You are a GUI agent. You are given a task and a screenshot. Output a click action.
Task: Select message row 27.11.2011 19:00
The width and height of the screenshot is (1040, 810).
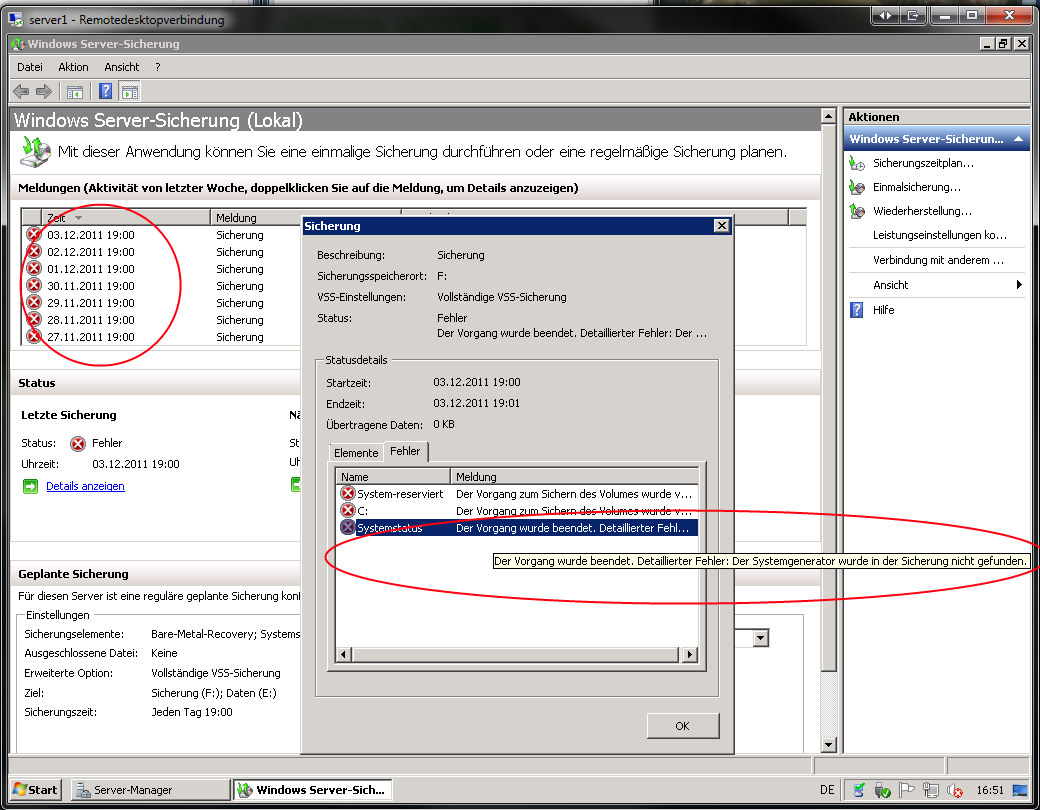click(x=162, y=337)
